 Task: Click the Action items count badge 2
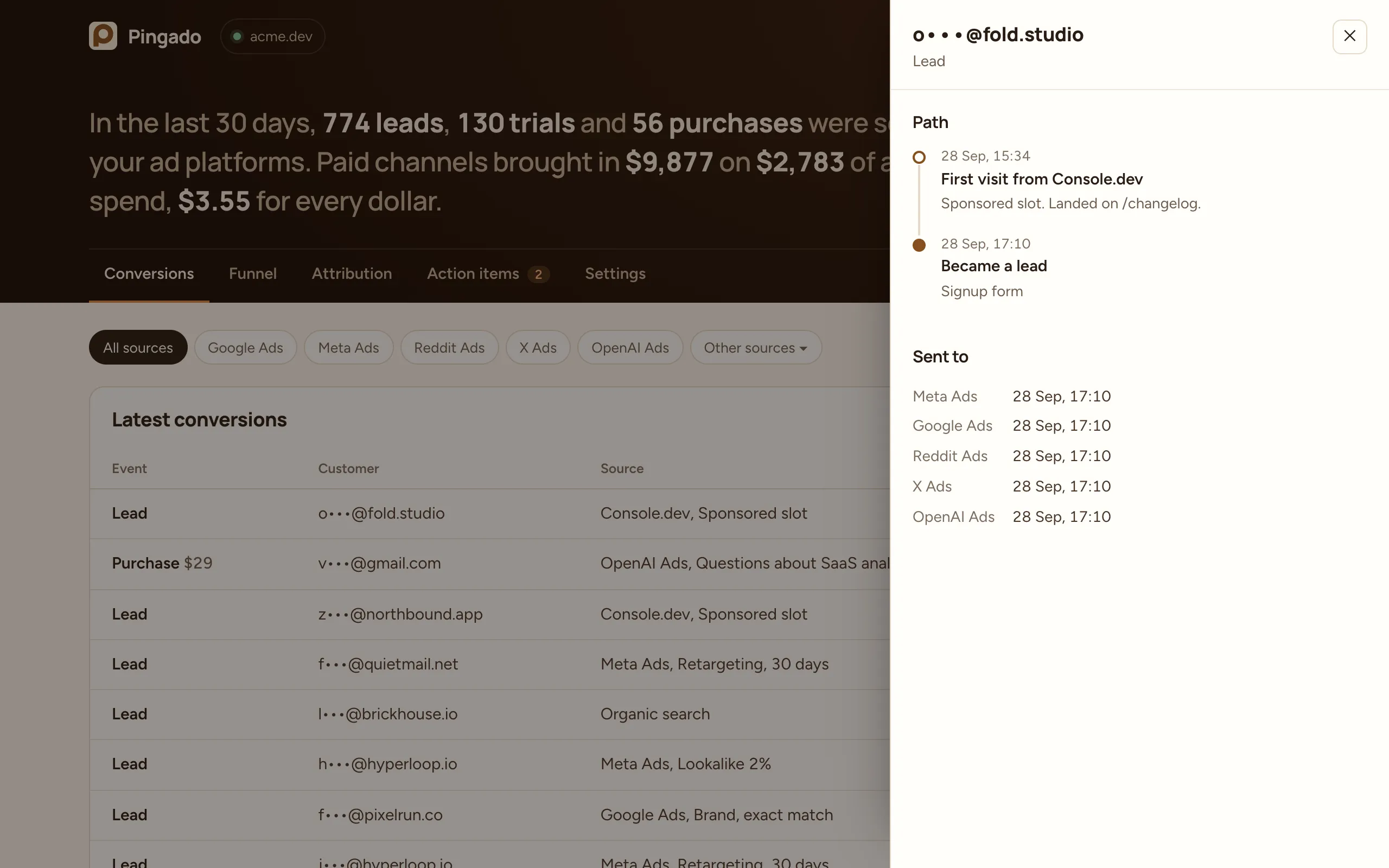pos(538,275)
